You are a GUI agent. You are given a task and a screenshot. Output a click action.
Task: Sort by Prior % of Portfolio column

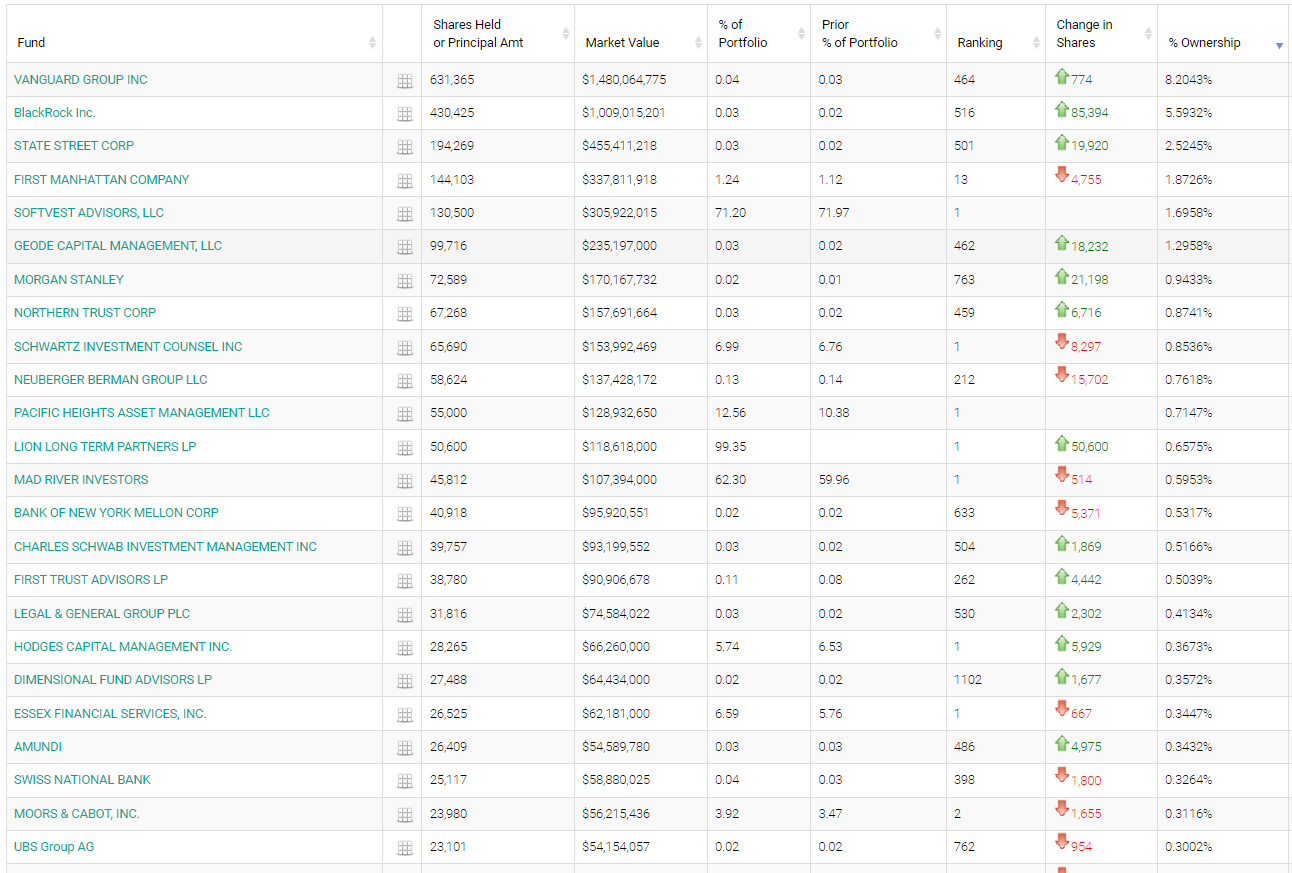879,34
